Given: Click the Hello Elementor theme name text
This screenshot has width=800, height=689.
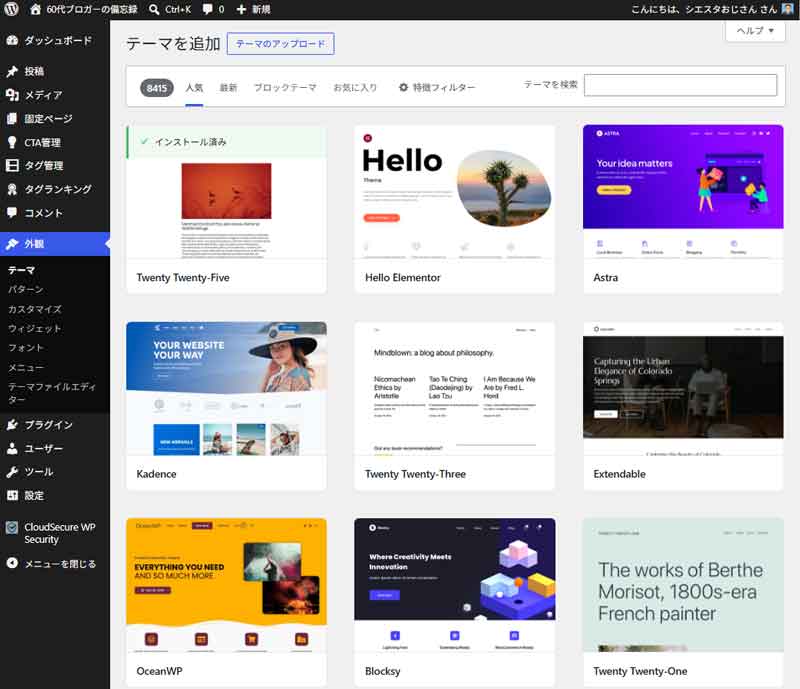Looking at the screenshot, I should click(403, 278).
